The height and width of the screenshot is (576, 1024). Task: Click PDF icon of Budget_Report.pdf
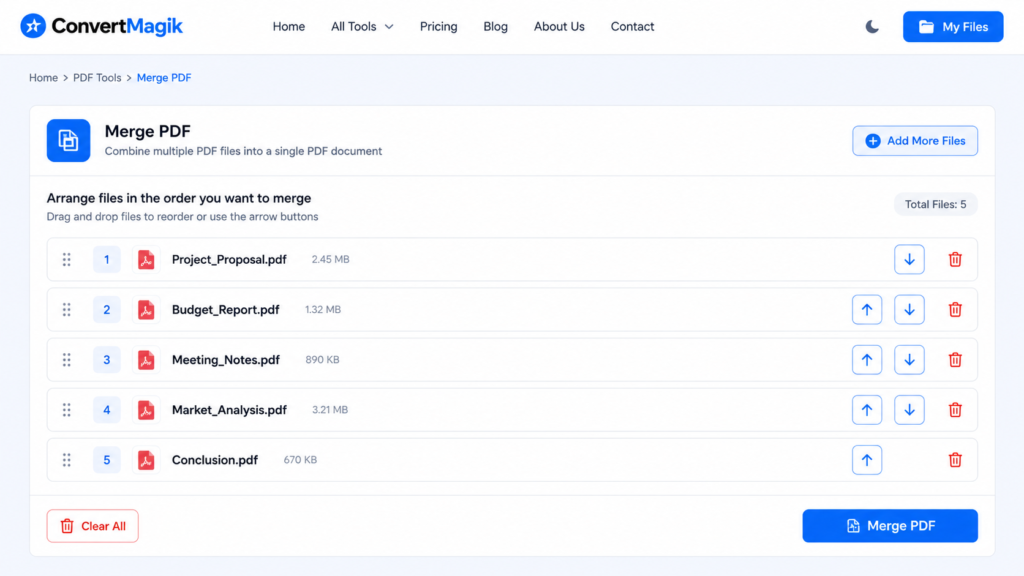click(146, 310)
